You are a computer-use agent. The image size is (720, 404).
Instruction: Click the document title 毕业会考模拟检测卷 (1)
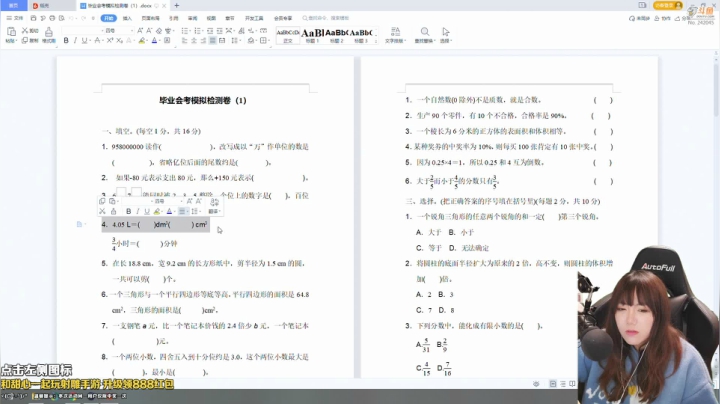202,101
